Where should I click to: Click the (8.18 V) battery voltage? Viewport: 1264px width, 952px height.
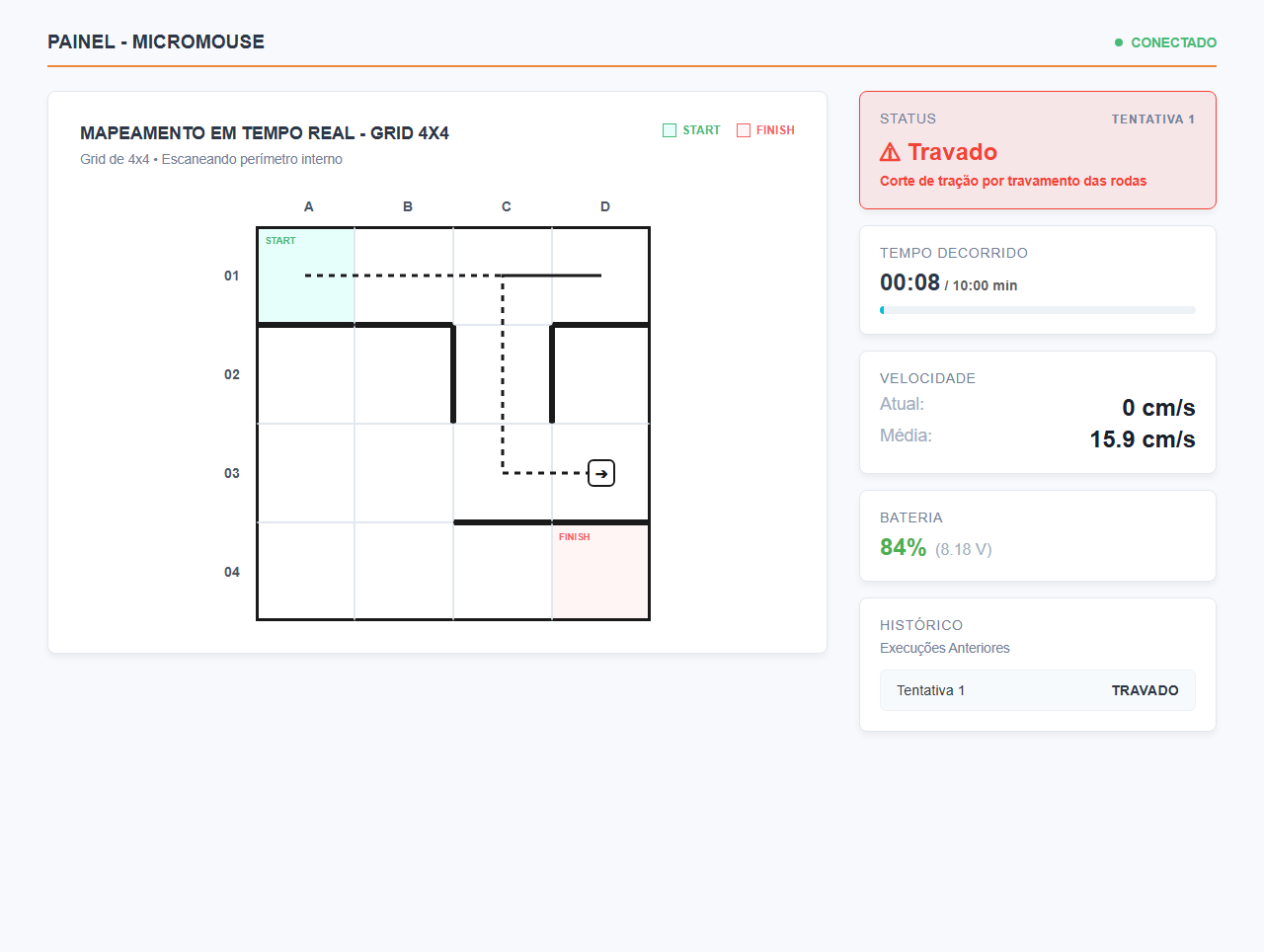coord(964,549)
